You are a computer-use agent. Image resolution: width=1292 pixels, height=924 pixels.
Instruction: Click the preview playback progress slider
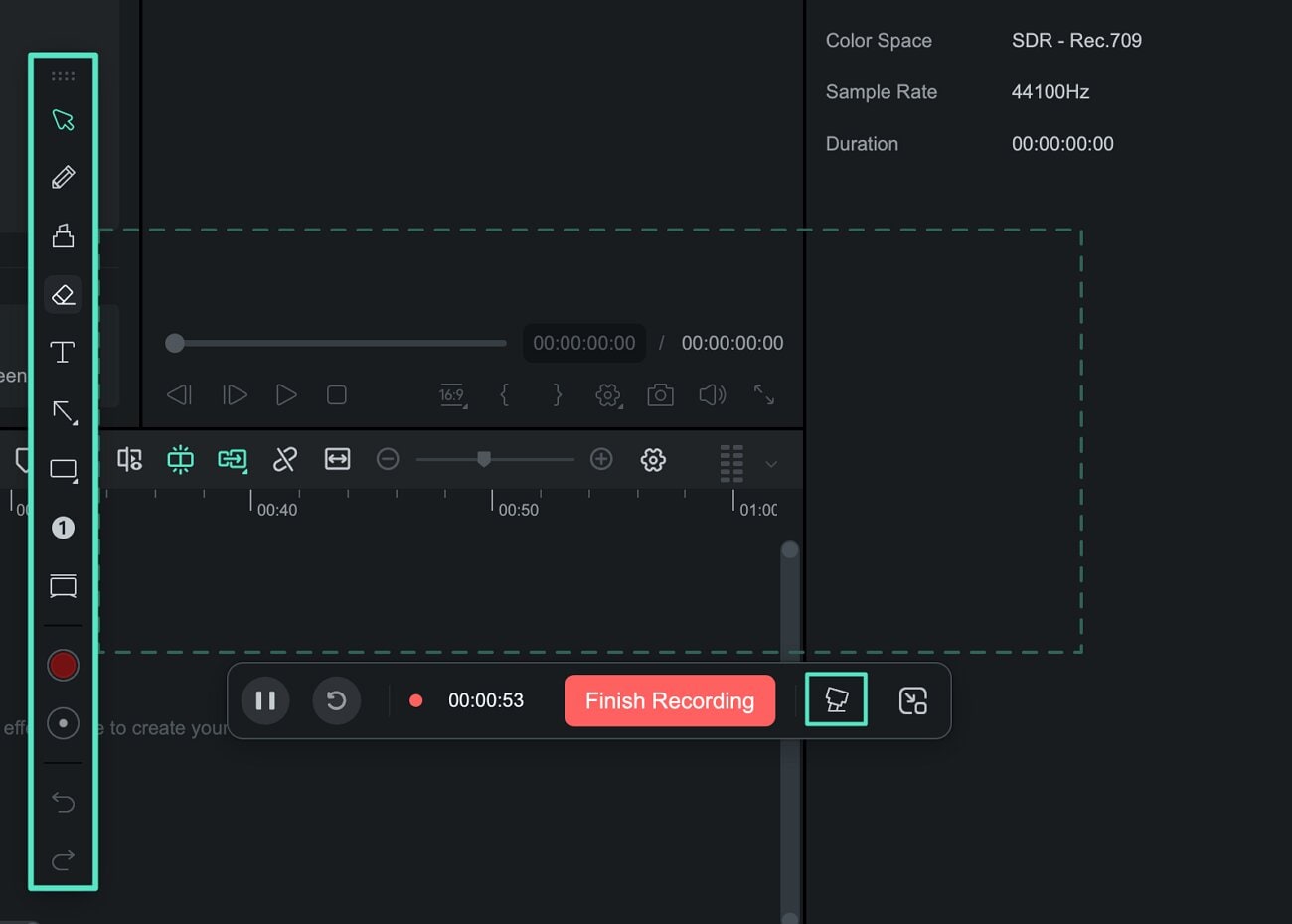coord(336,343)
